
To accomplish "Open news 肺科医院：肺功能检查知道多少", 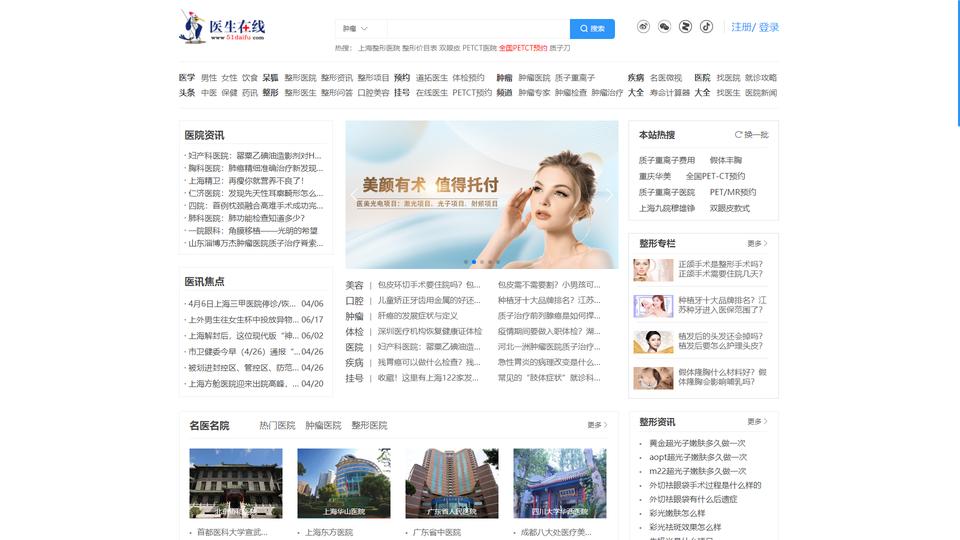I will tap(246, 218).
